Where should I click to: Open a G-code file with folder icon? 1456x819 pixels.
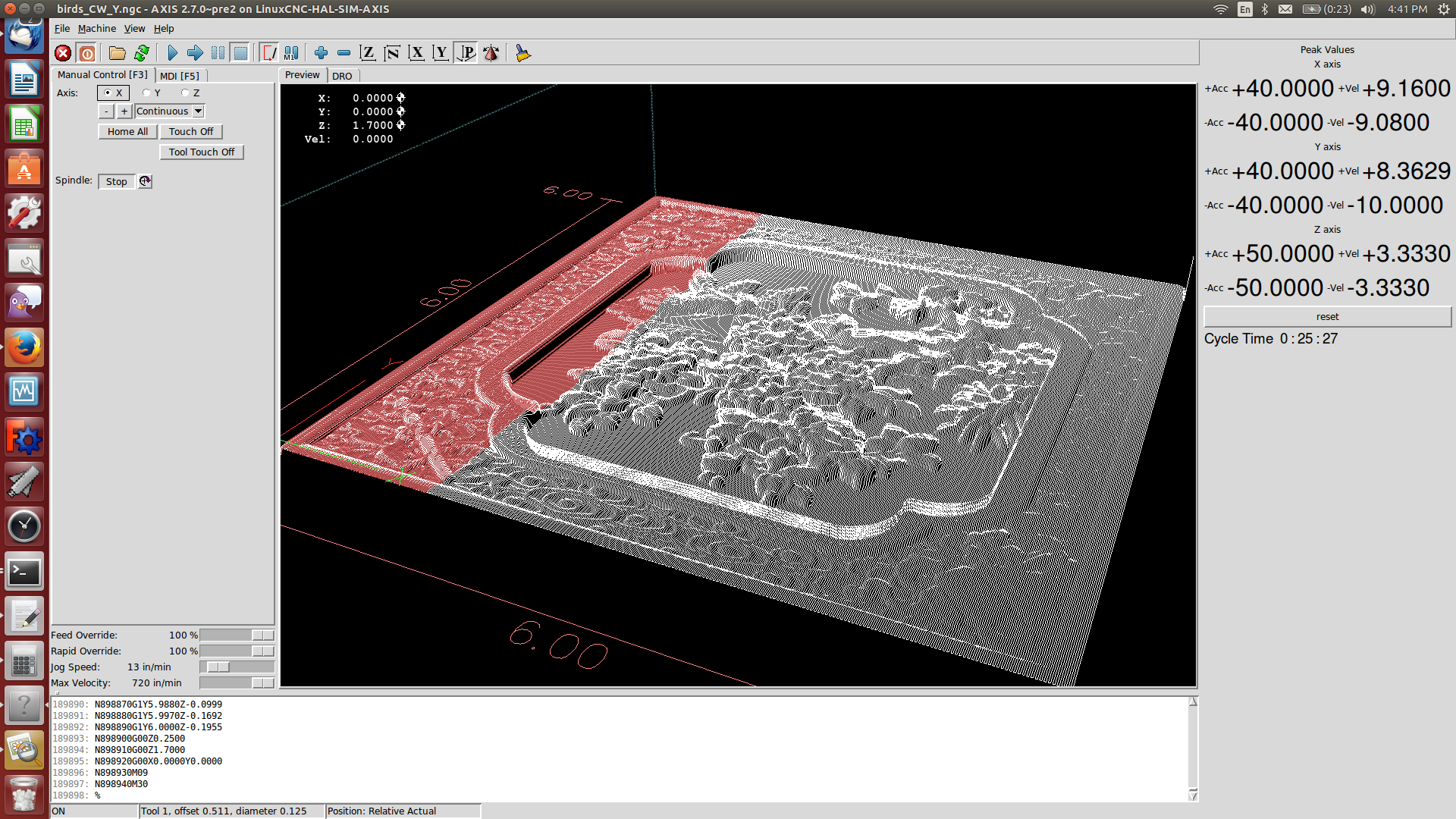pos(117,53)
